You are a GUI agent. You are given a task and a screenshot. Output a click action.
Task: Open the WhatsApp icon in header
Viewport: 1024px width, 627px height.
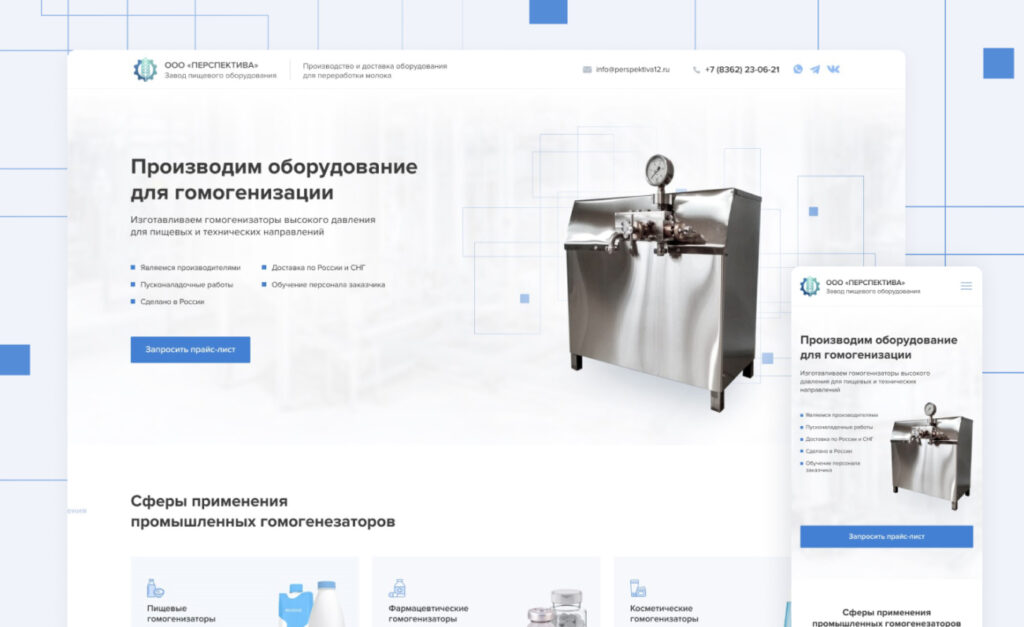[797, 69]
